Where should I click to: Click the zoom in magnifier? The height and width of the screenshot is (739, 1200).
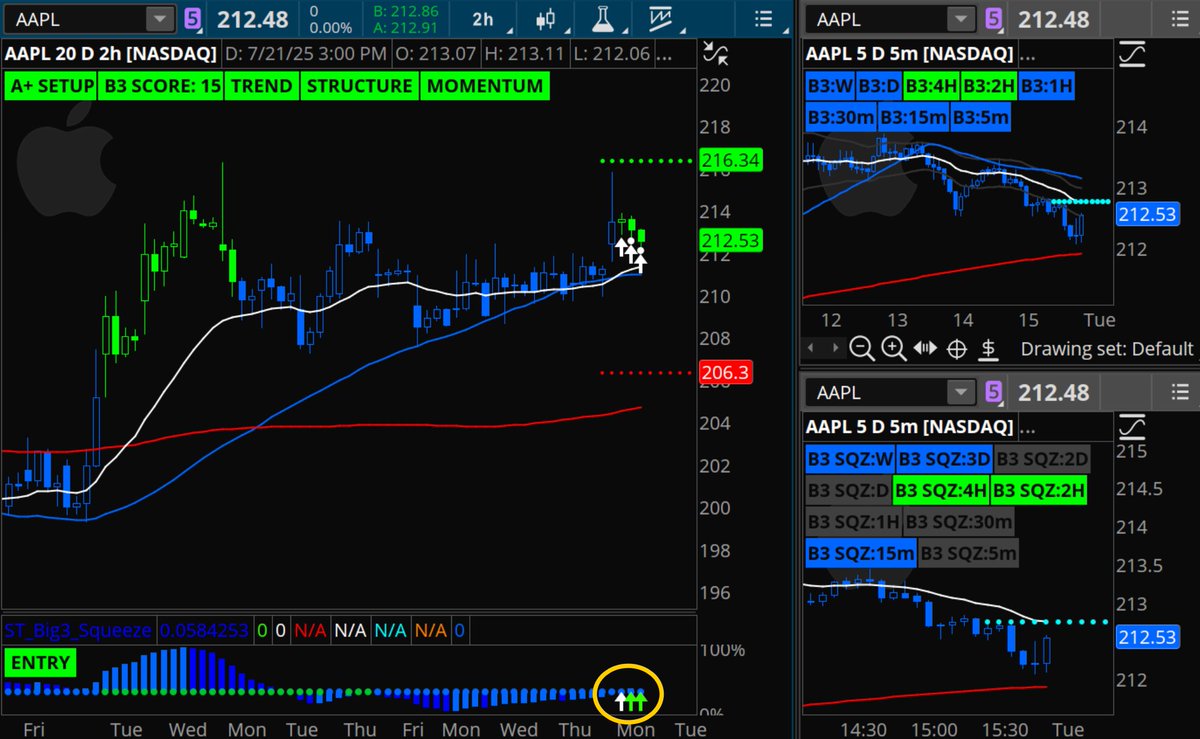point(893,349)
